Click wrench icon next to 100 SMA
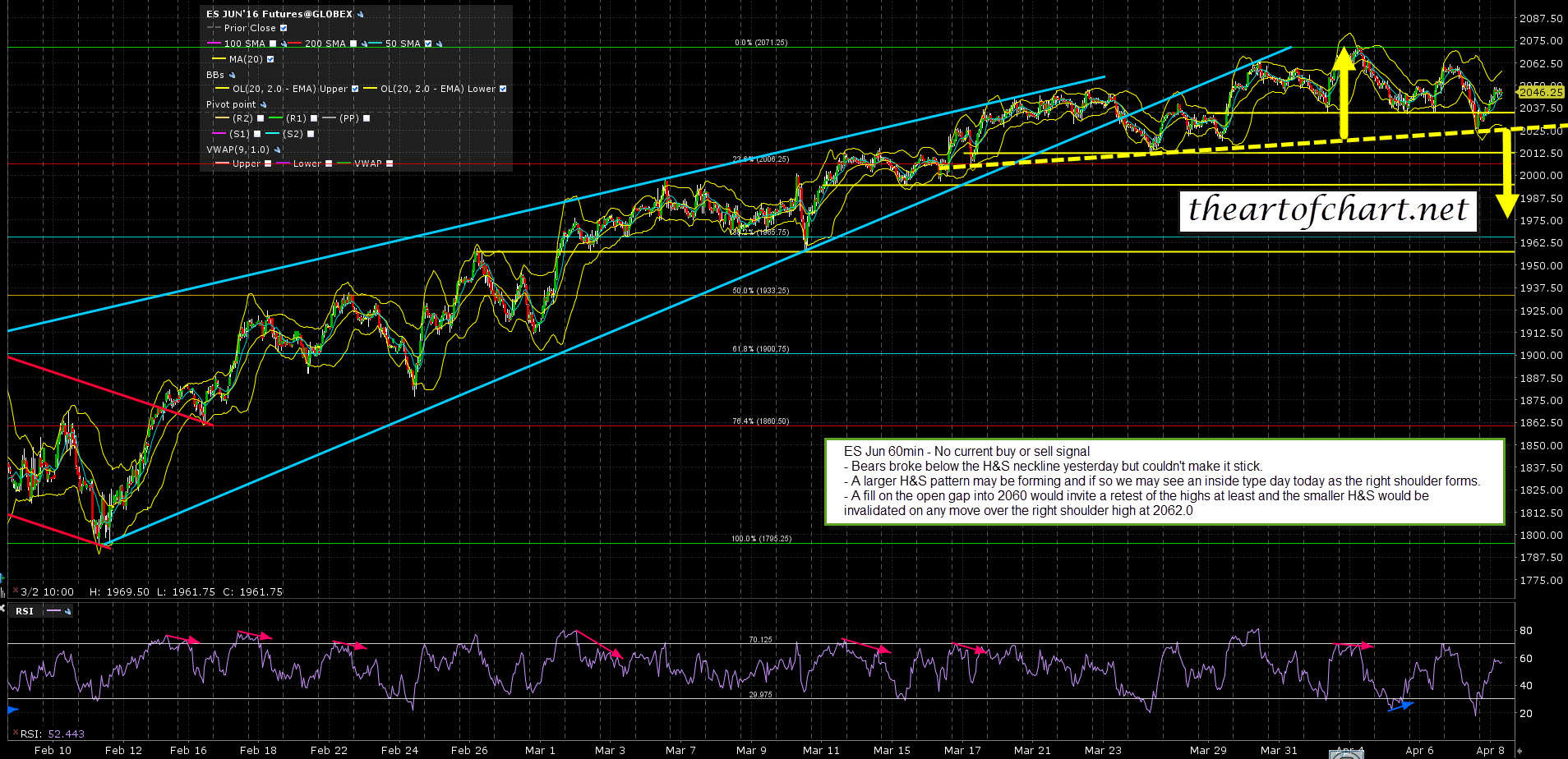1568x759 pixels. point(284,44)
